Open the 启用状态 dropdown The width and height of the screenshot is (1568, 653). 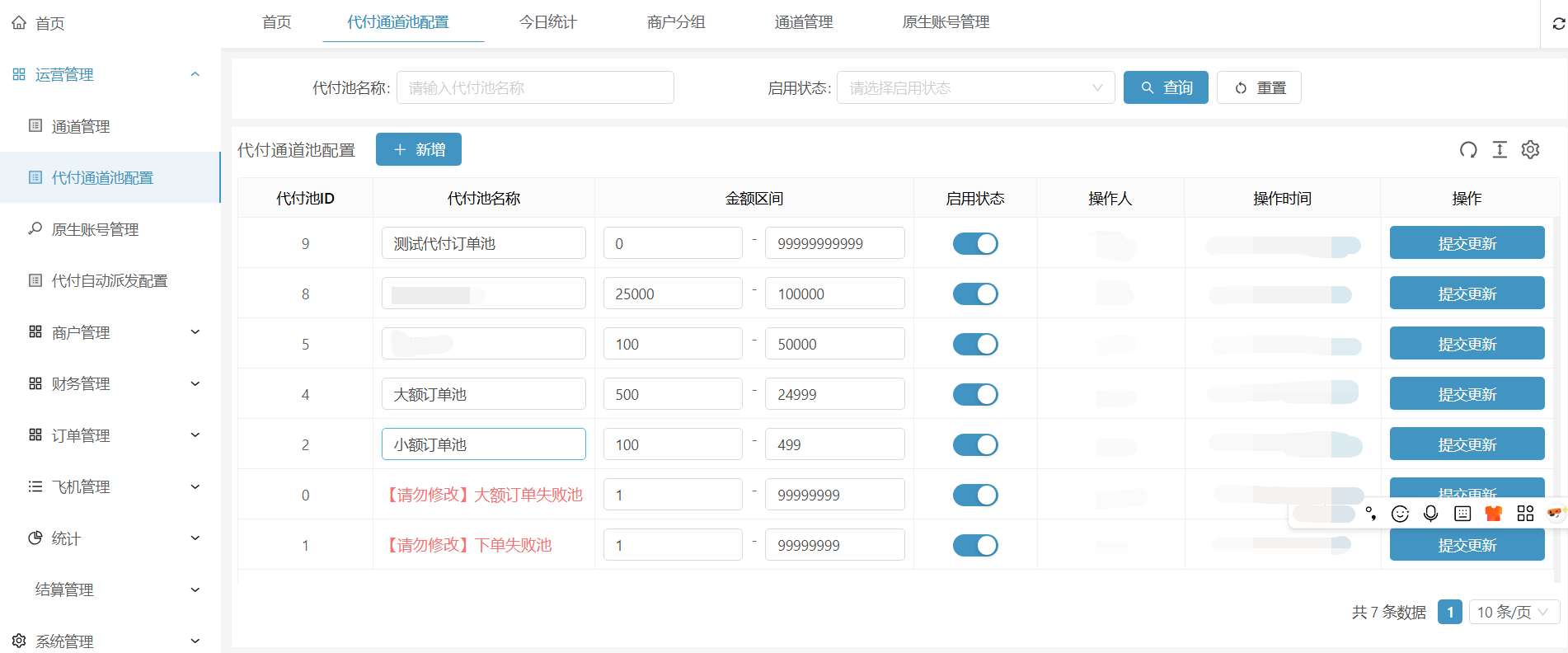coord(975,87)
